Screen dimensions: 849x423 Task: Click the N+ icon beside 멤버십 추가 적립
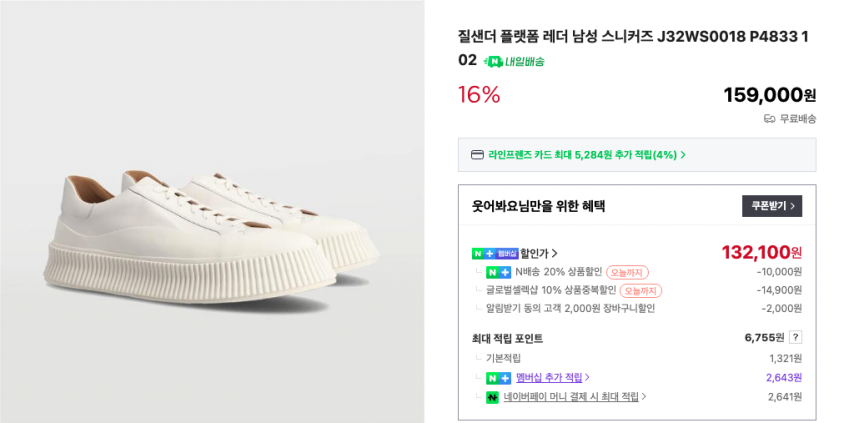coord(498,378)
